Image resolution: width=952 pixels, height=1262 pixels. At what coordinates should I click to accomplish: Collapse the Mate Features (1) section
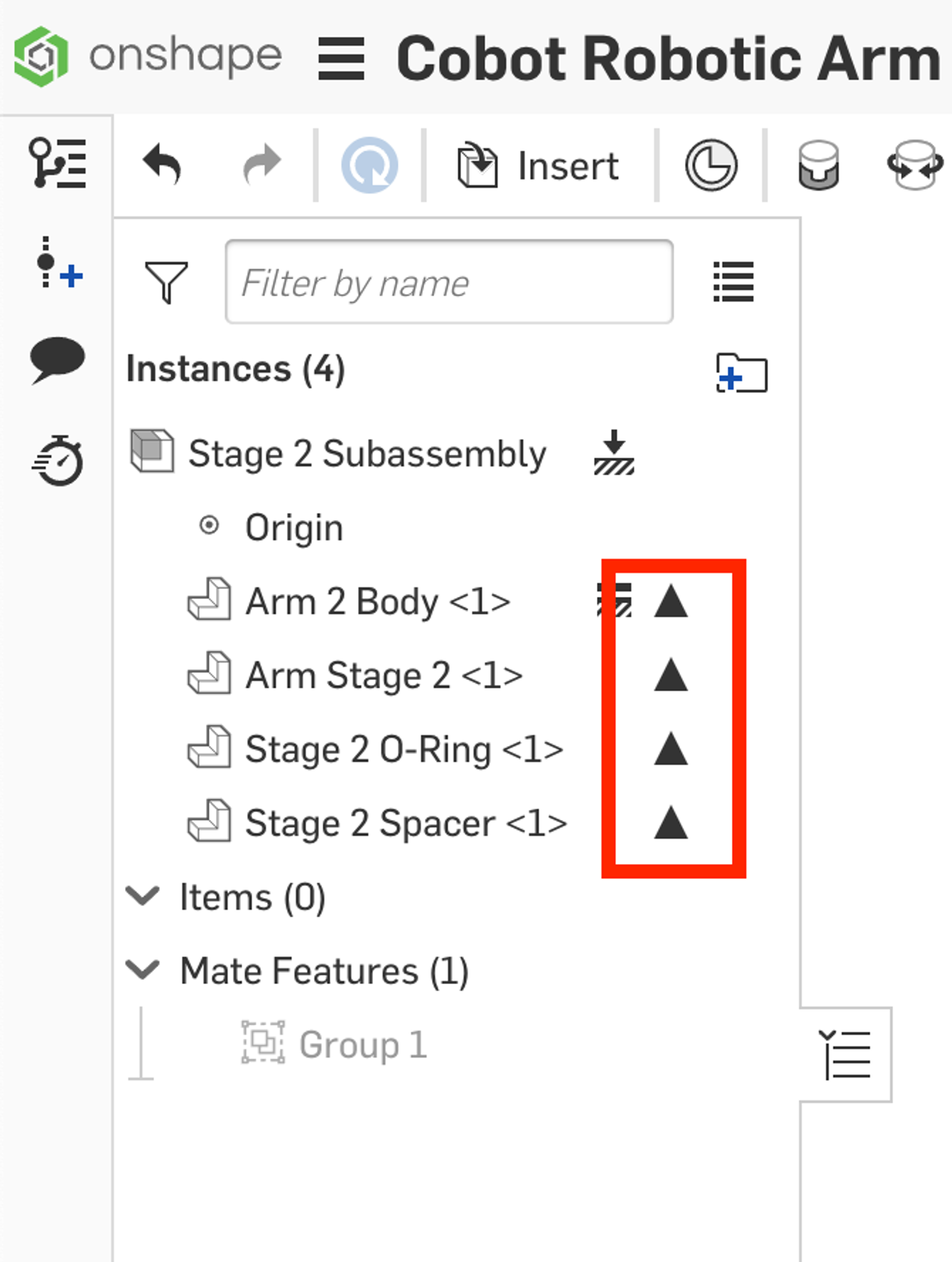click(143, 970)
